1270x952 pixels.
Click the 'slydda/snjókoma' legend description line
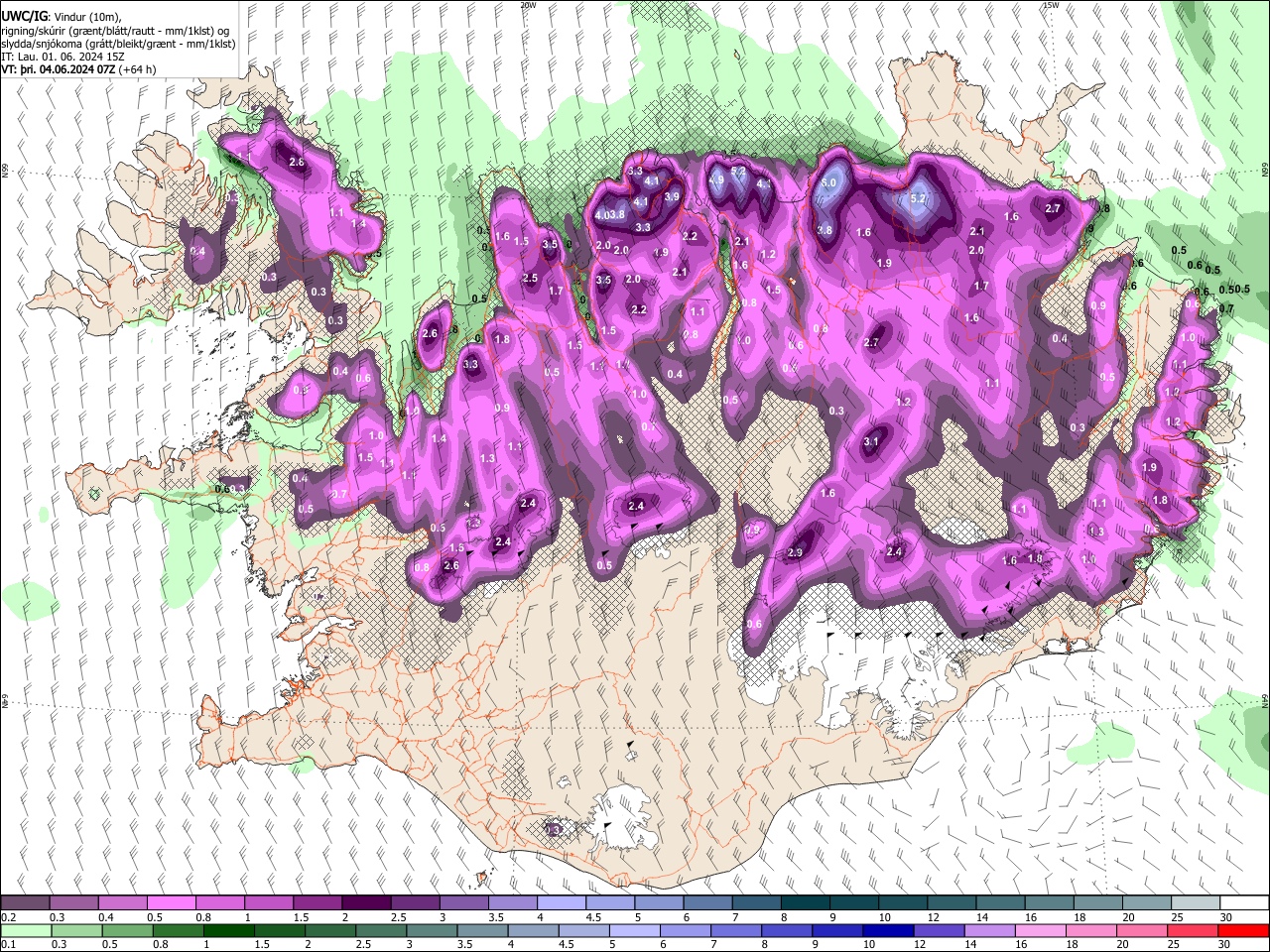[x=118, y=44]
